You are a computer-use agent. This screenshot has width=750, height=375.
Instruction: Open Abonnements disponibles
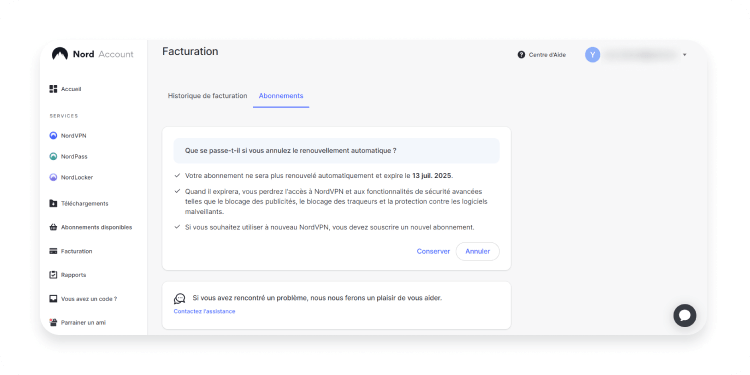click(90, 227)
